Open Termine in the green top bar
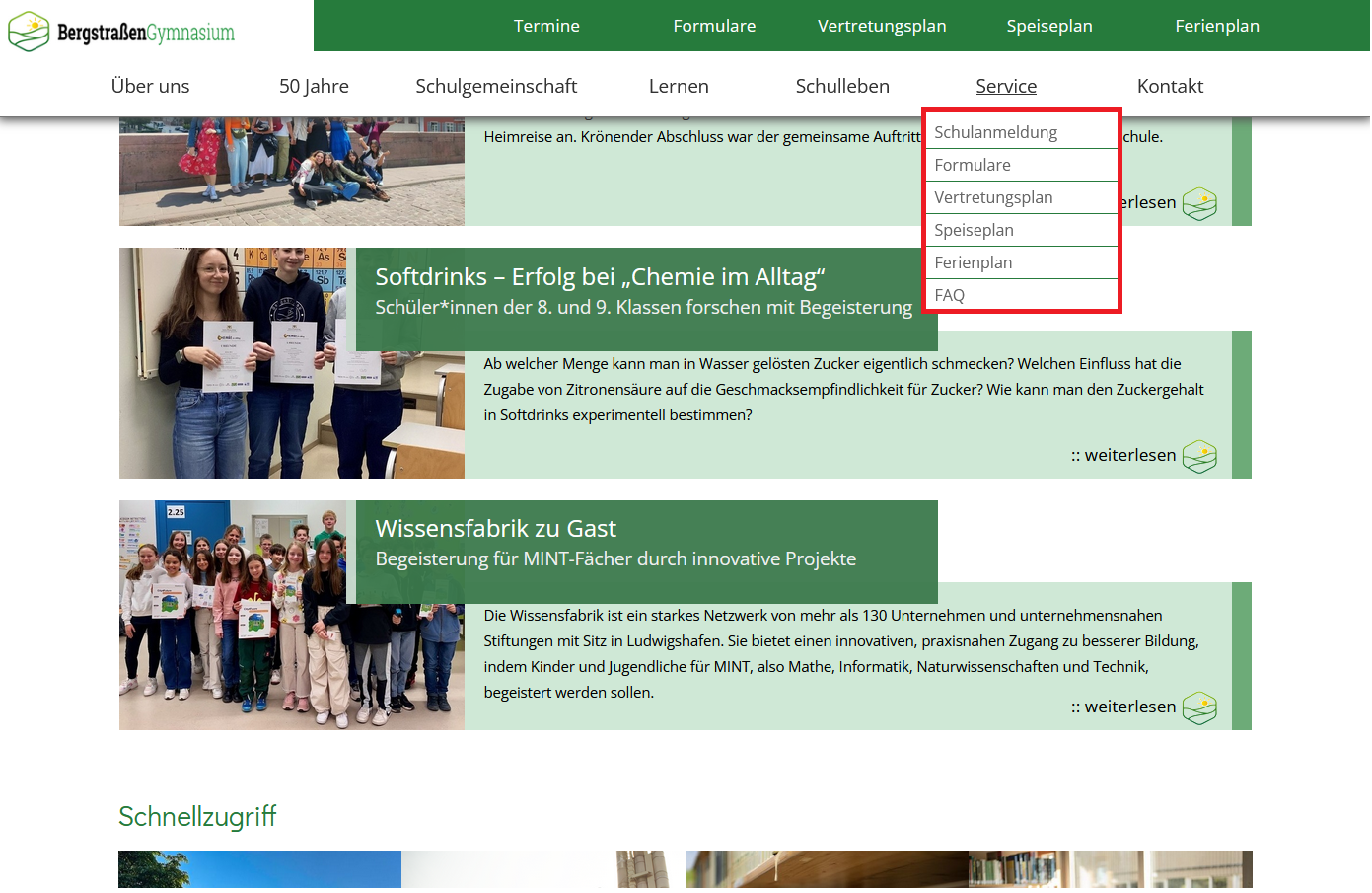This screenshot has width=1372, height=893. click(x=546, y=26)
